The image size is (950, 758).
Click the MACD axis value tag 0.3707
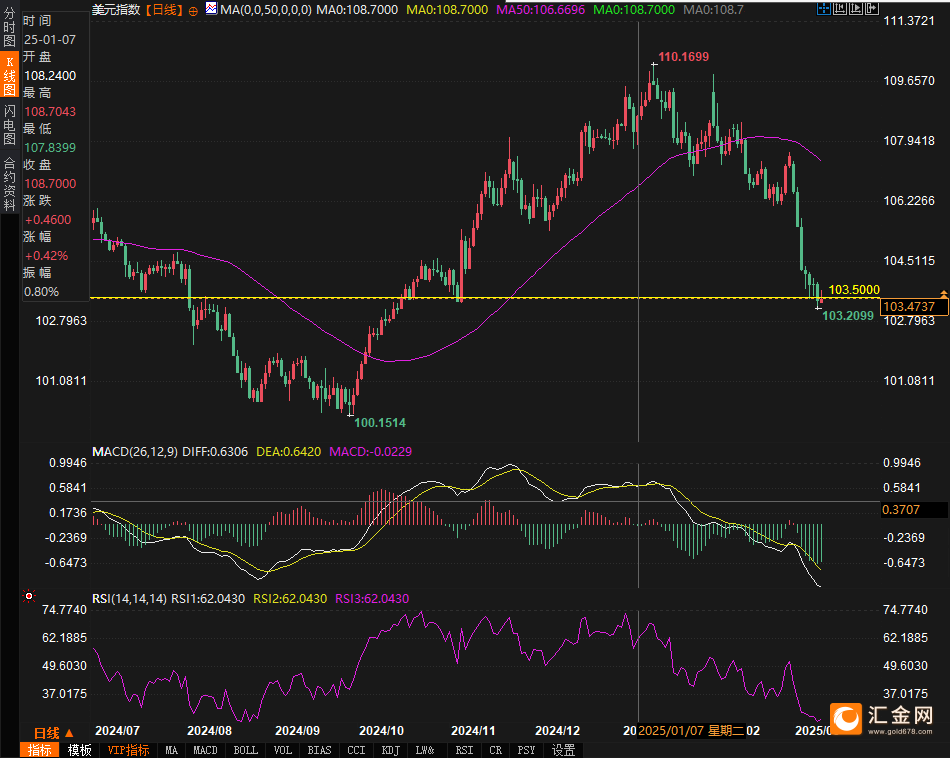(914, 510)
